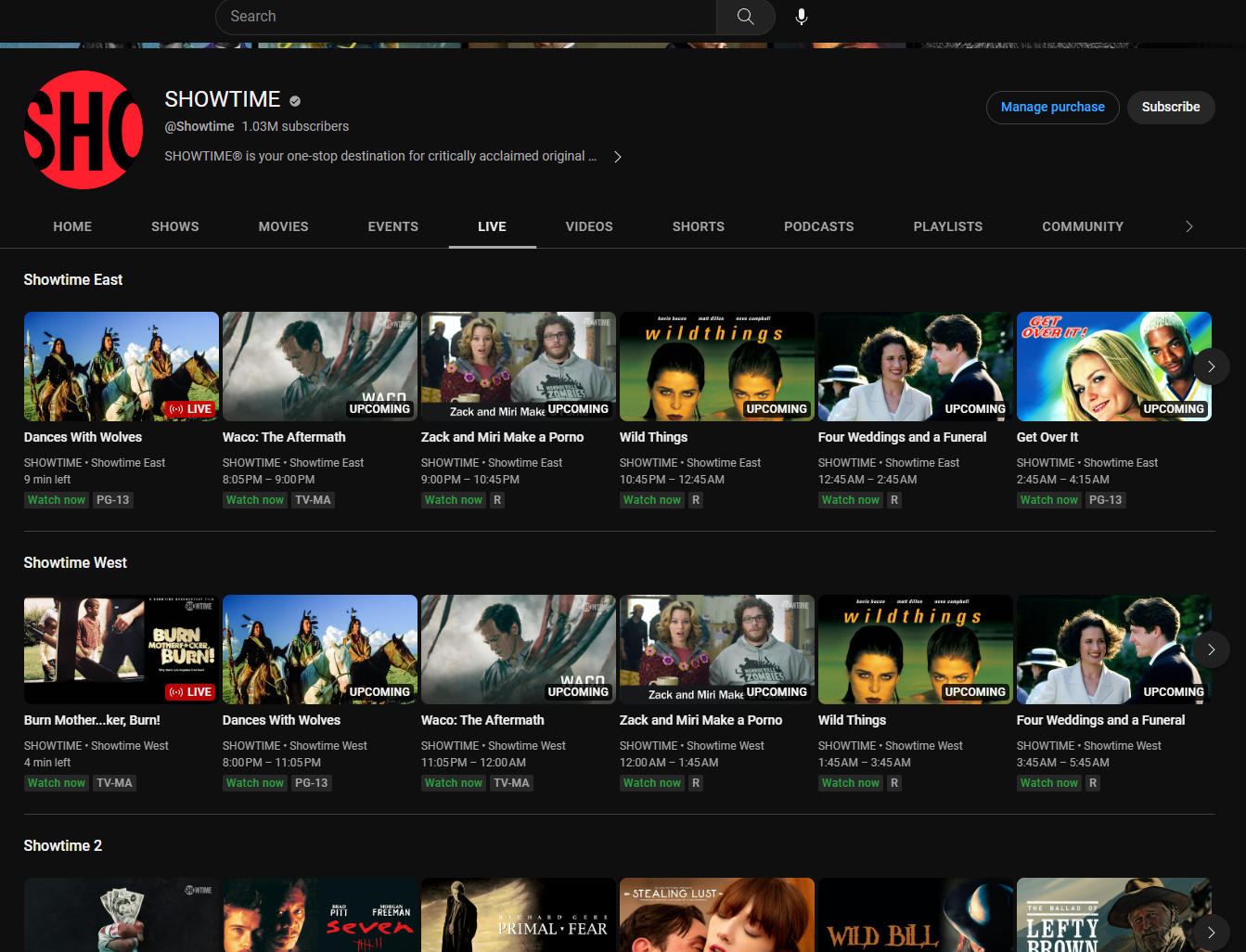The width and height of the screenshot is (1246, 952).
Task: Open the Lefty Brown thumbnail in Showtime 2
Action: point(1114,915)
